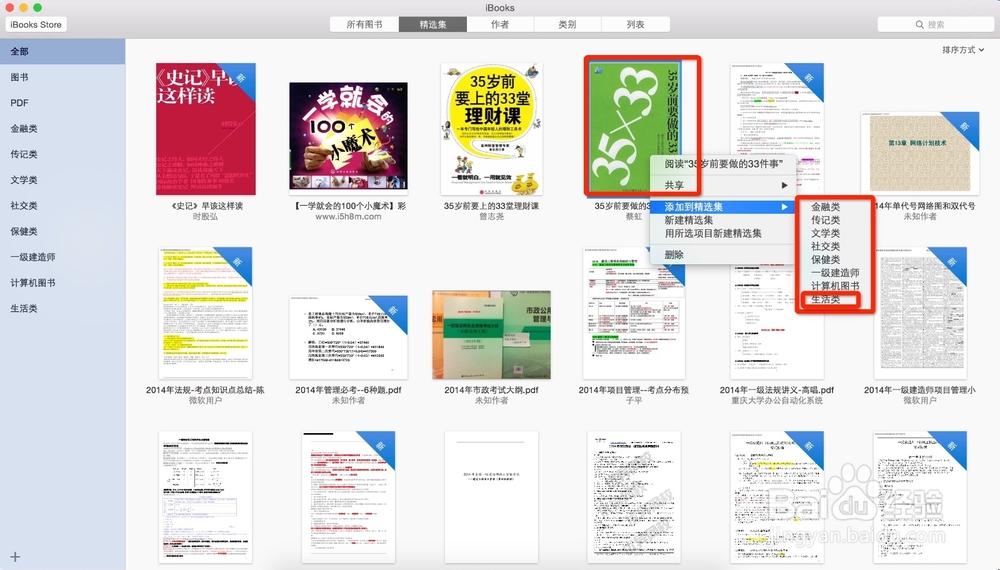
Task: Click author name 曾志尧
Action: click(x=492, y=216)
